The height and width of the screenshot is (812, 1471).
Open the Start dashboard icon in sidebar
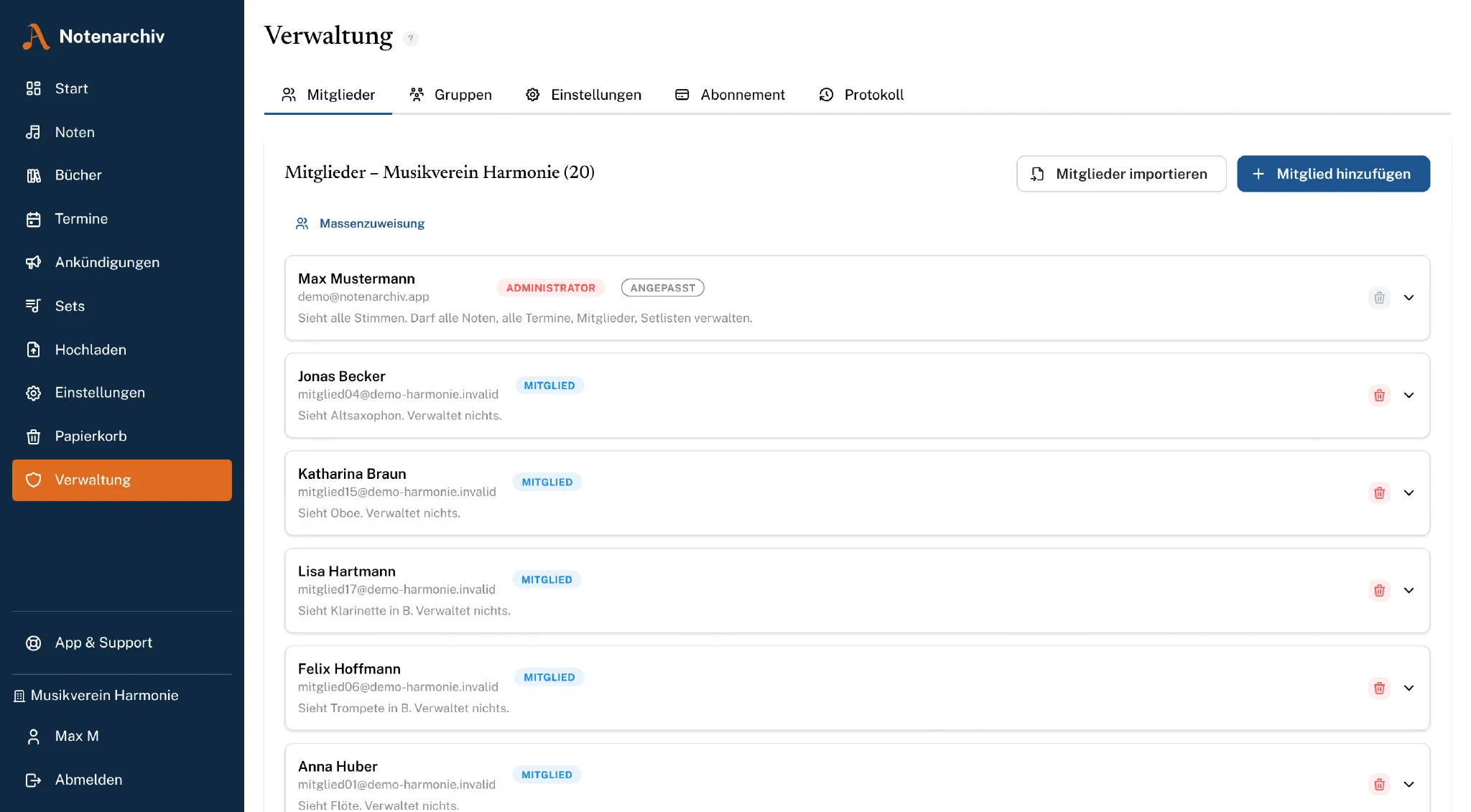[33, 88]
